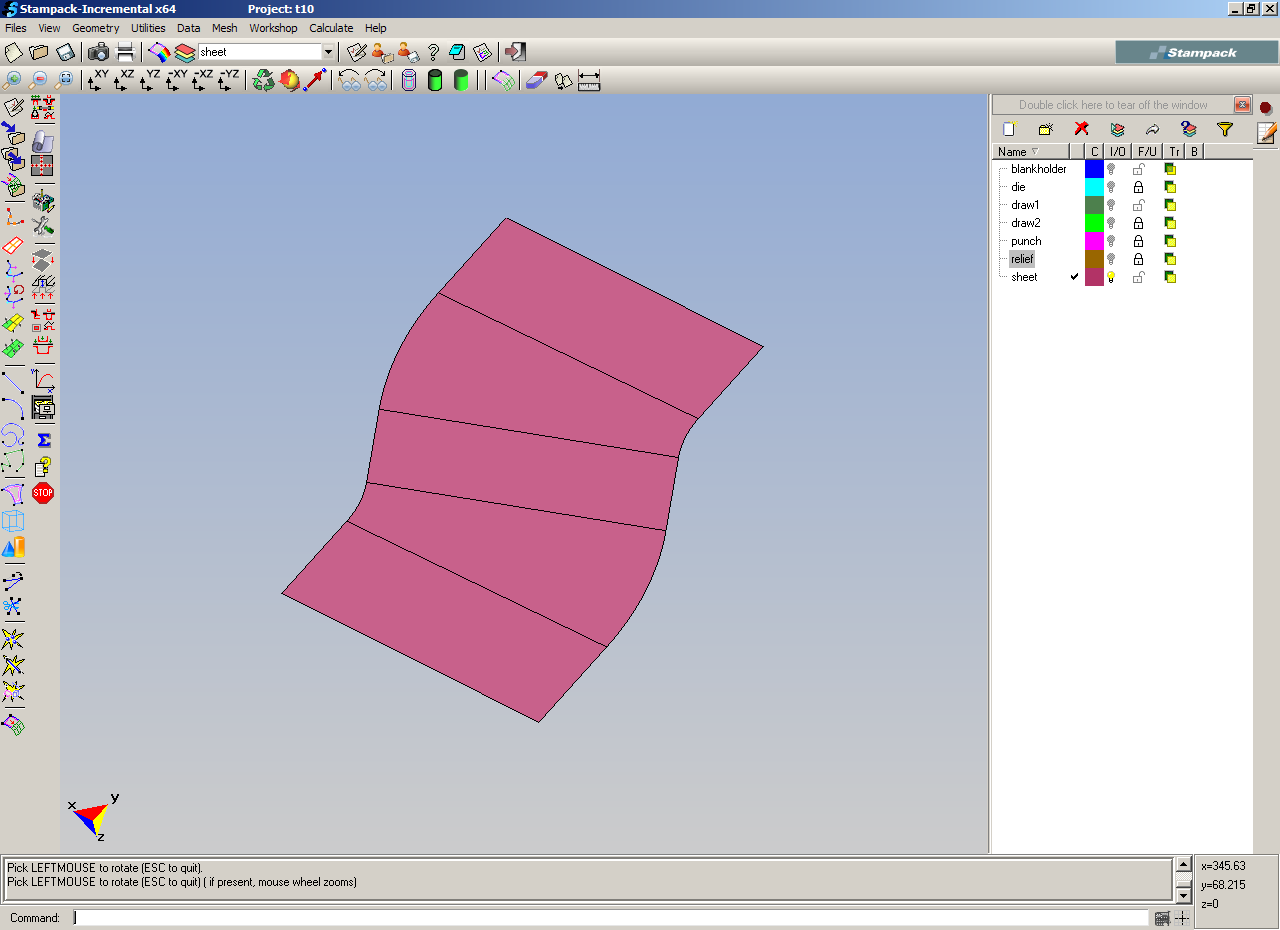Unlock the die layer padlock

[x=1138, y=187]
